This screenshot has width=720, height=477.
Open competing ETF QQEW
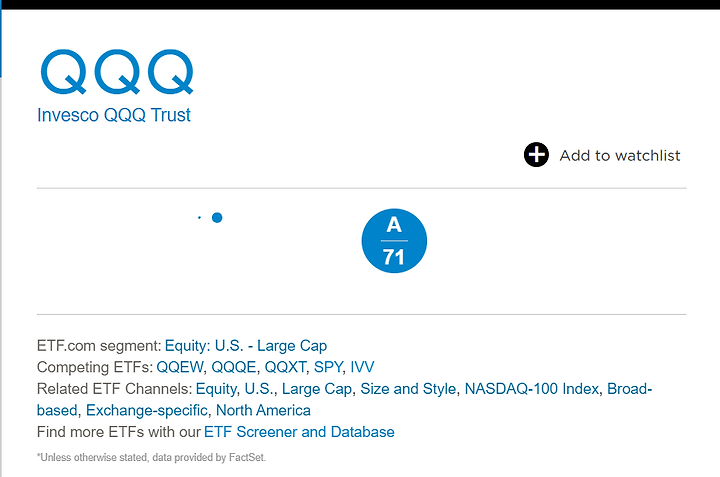[x=180, y=367]
